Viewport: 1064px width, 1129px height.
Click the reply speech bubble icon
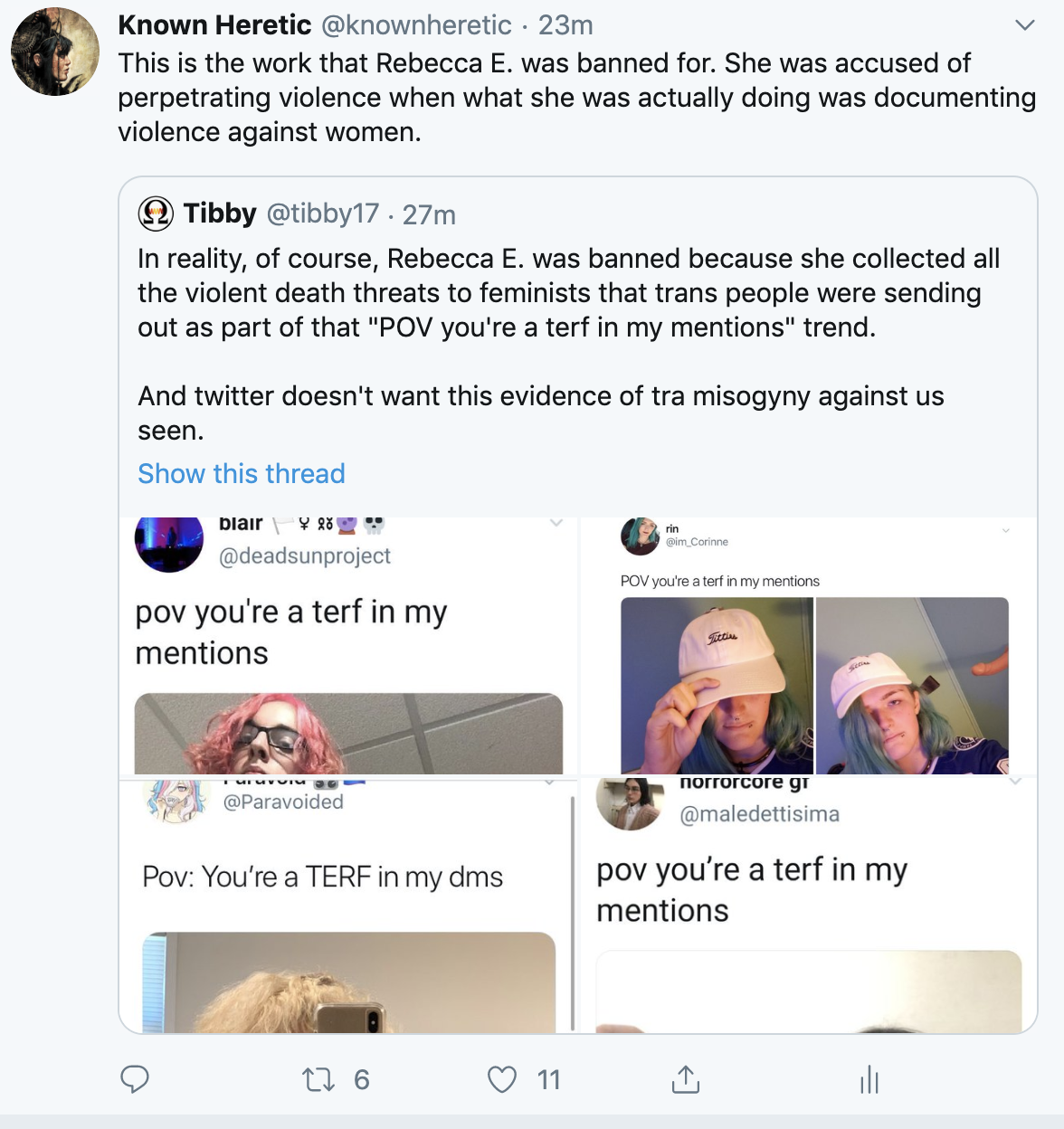pyautogui.click(x=135, y=1078)
